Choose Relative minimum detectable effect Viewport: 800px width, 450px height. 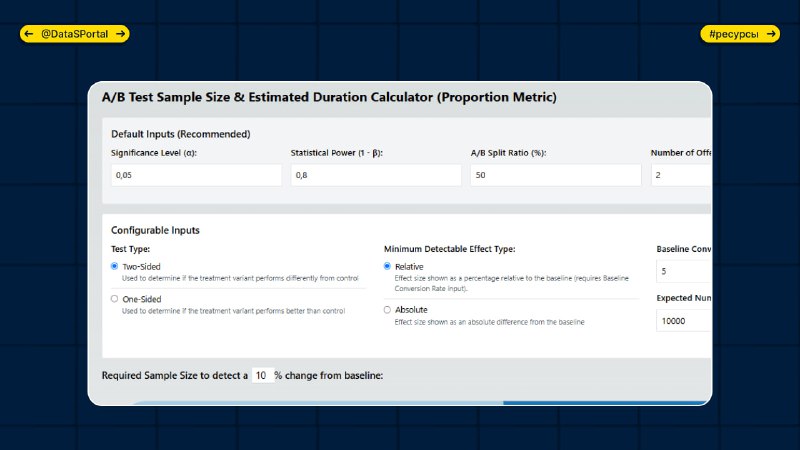(387, 266)
